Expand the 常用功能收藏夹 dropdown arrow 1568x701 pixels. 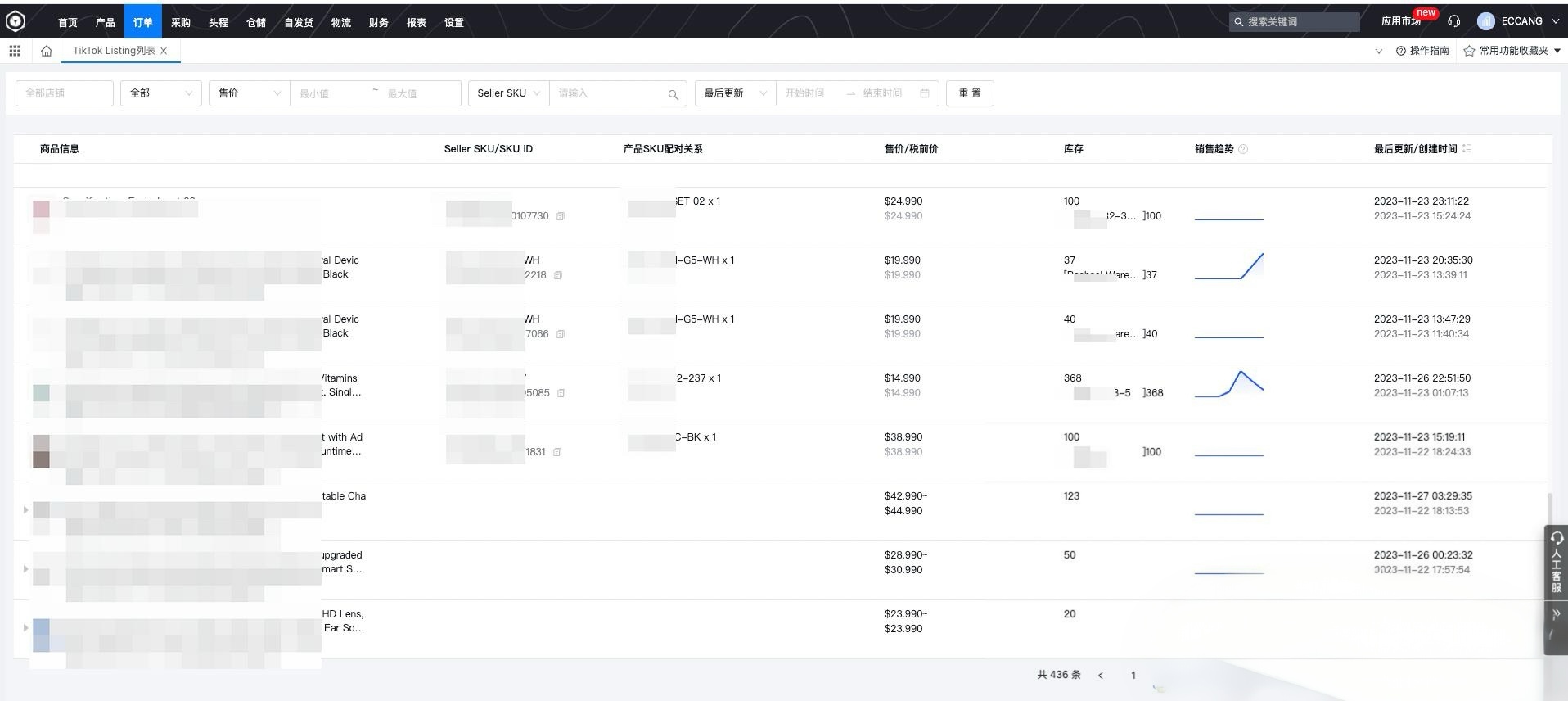(1557, 51)
